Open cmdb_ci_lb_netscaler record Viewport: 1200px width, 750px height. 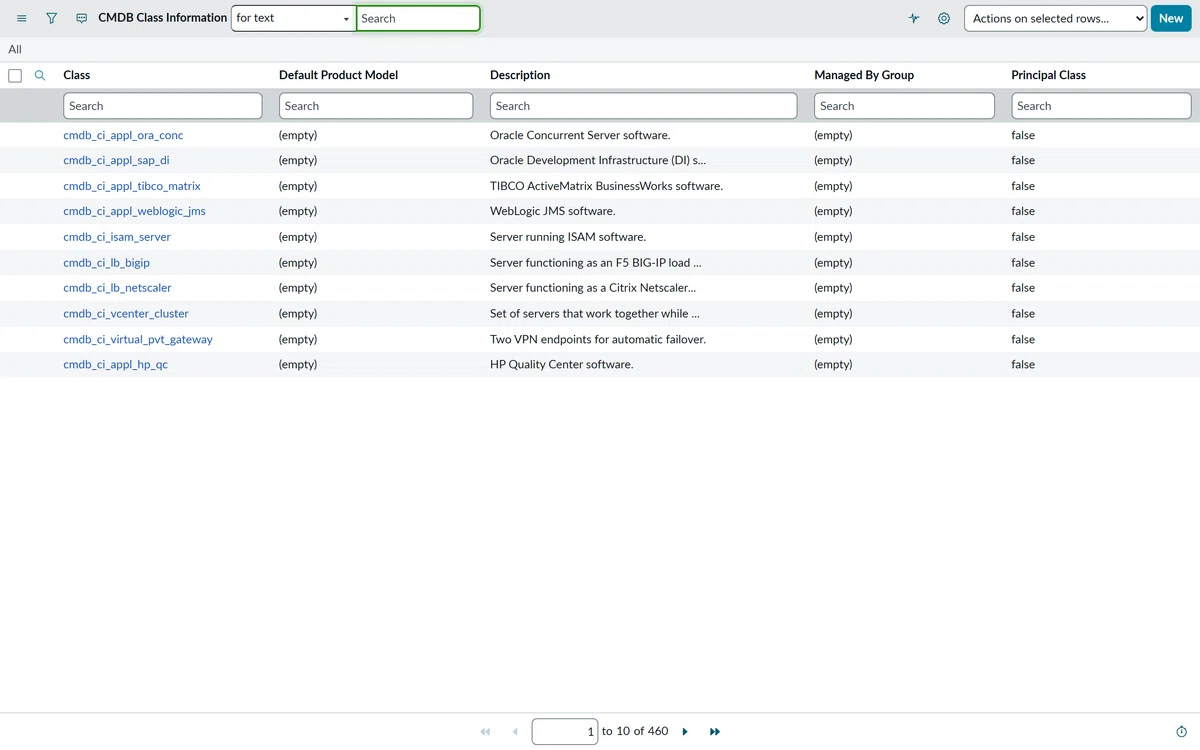pos(117,288)
